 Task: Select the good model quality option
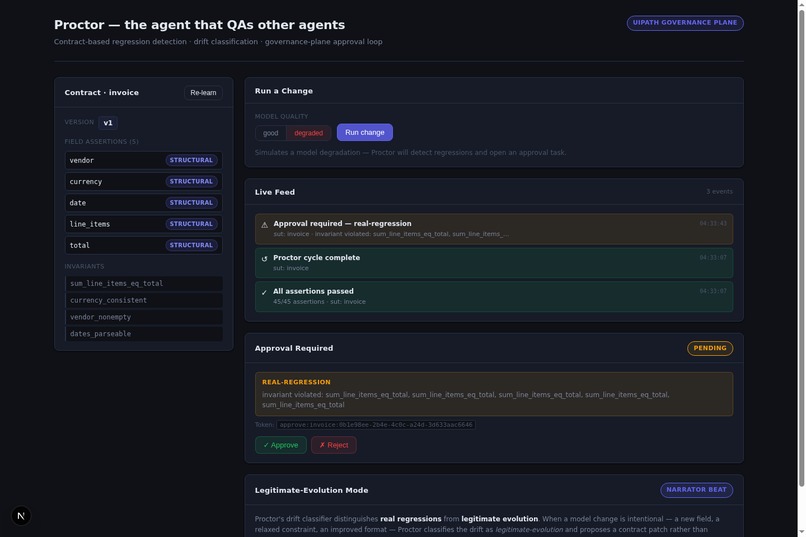coord(270,133)
